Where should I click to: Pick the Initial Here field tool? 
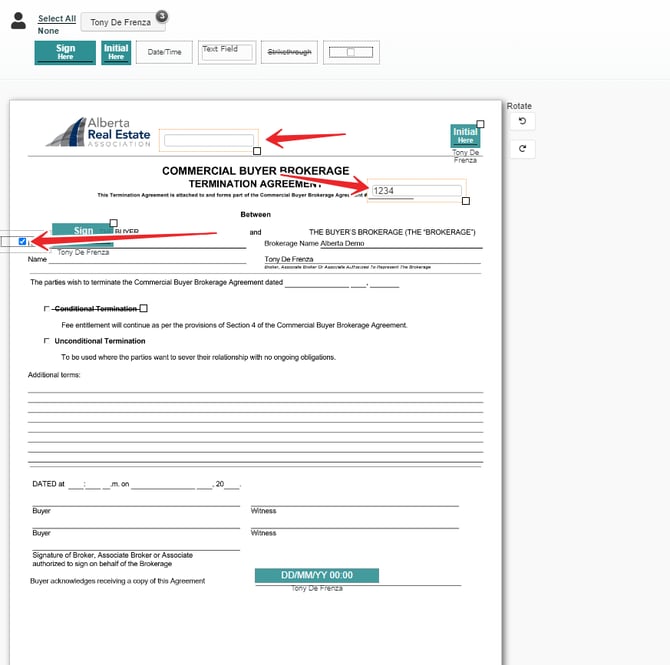click(x=116, y=52)
